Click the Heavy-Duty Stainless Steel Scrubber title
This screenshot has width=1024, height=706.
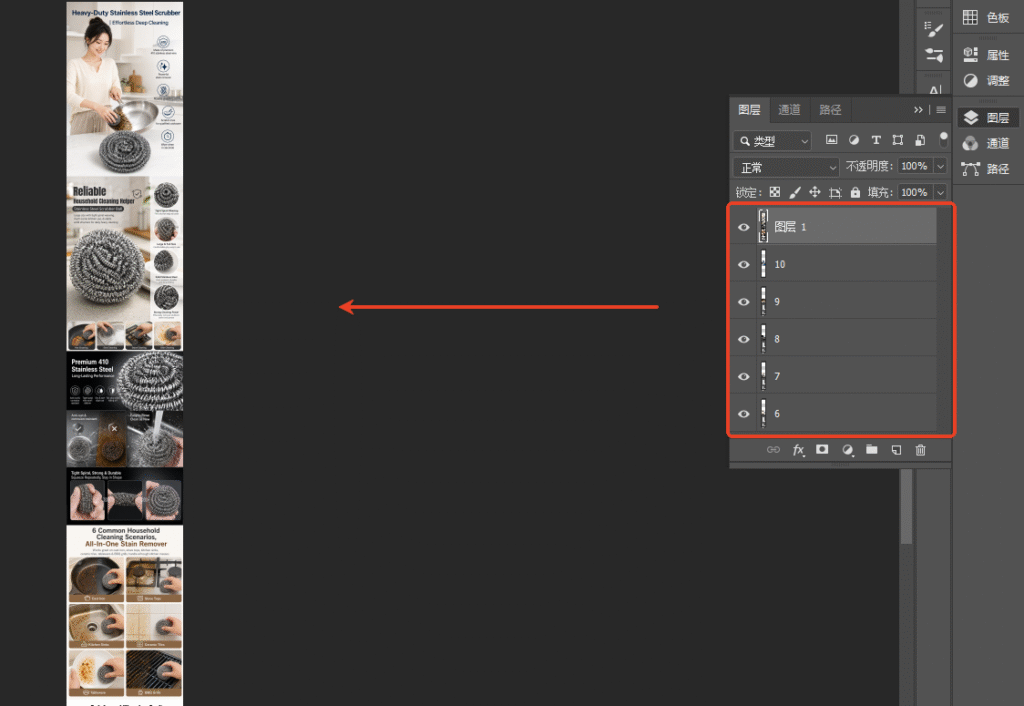point(125,12)
